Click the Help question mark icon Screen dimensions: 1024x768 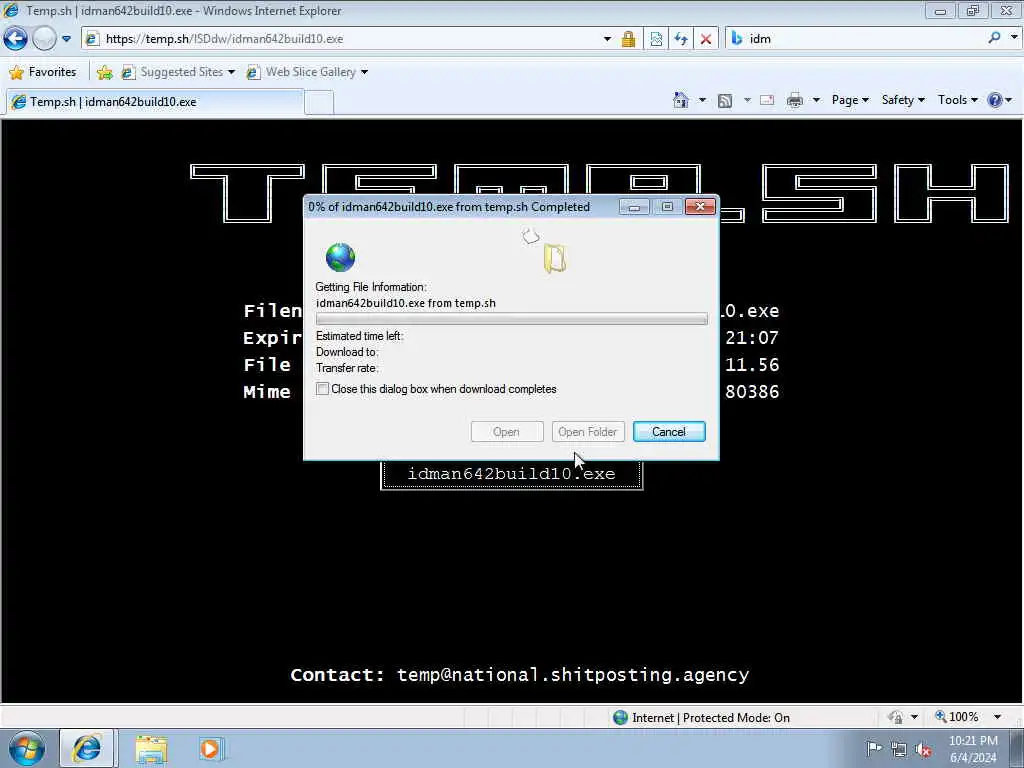point(995,100)
